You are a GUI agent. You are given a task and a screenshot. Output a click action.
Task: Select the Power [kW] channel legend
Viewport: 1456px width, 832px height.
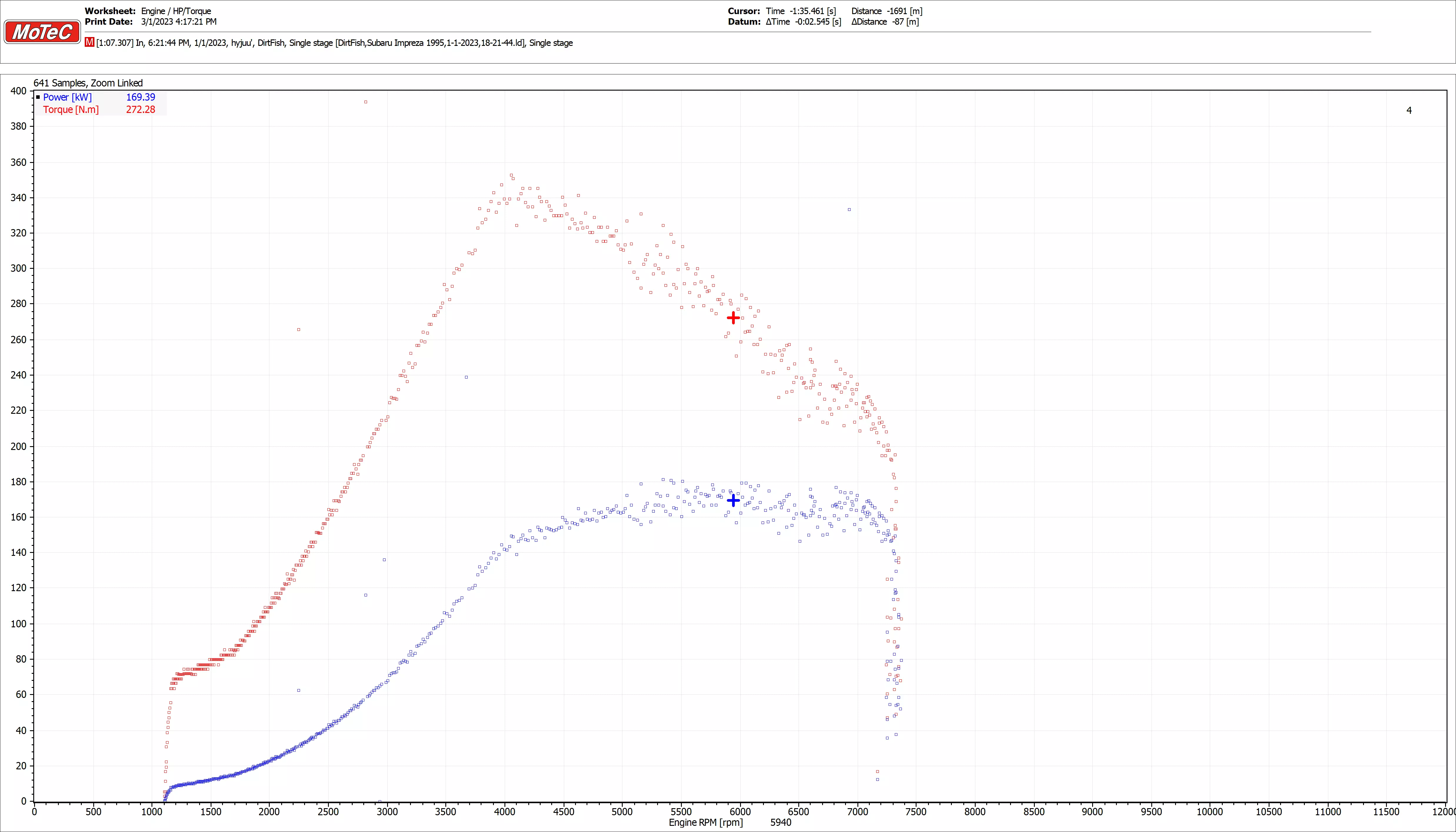pyautogui.click(x=67, y=97)
